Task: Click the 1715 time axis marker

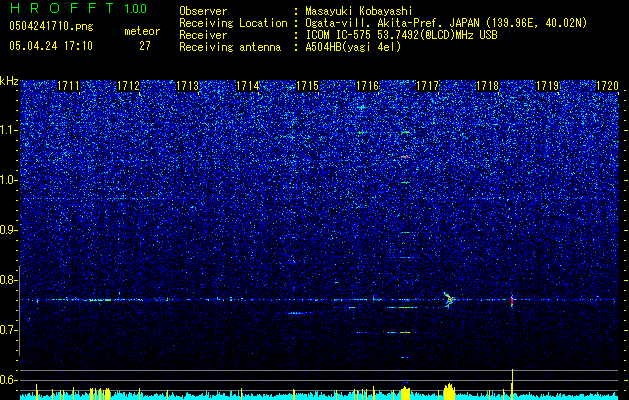Action: pyautogui.click(x=307, y=86)
